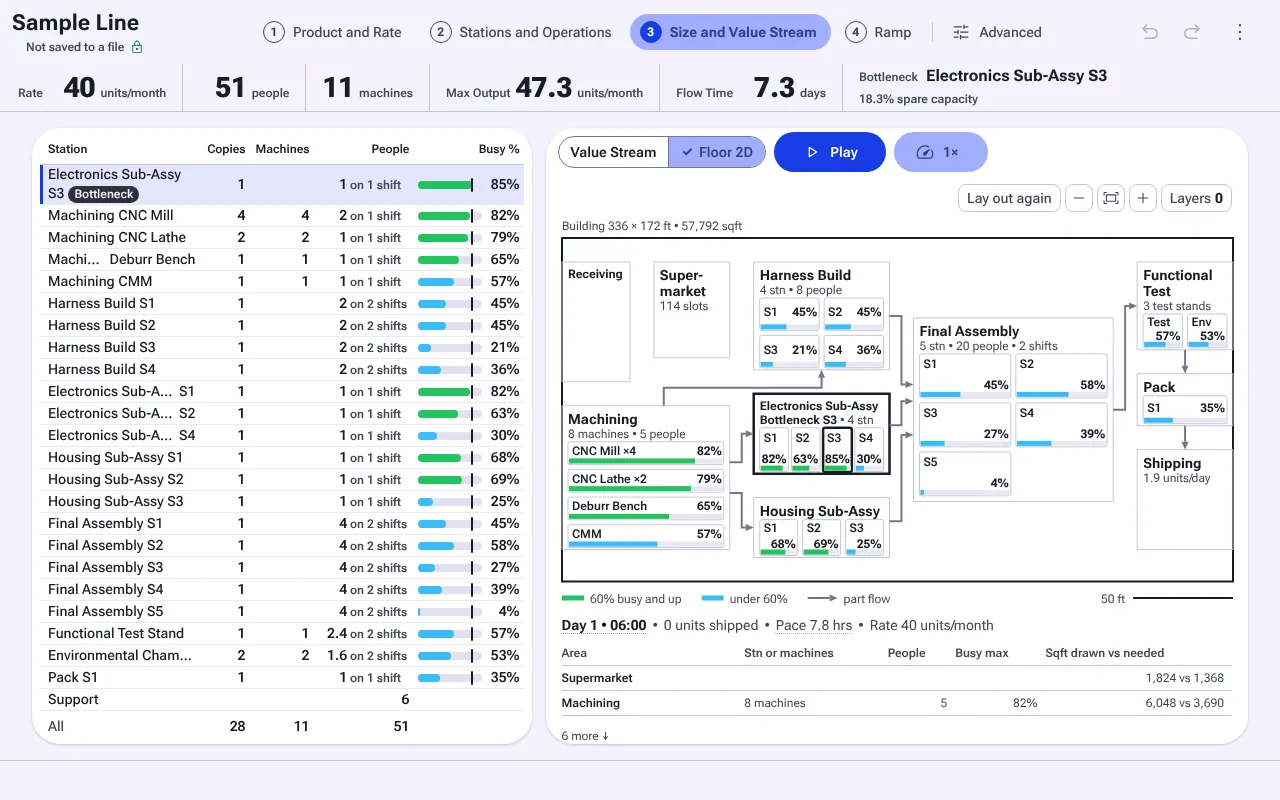Open the Layers 0 control

click(1196, 198)
